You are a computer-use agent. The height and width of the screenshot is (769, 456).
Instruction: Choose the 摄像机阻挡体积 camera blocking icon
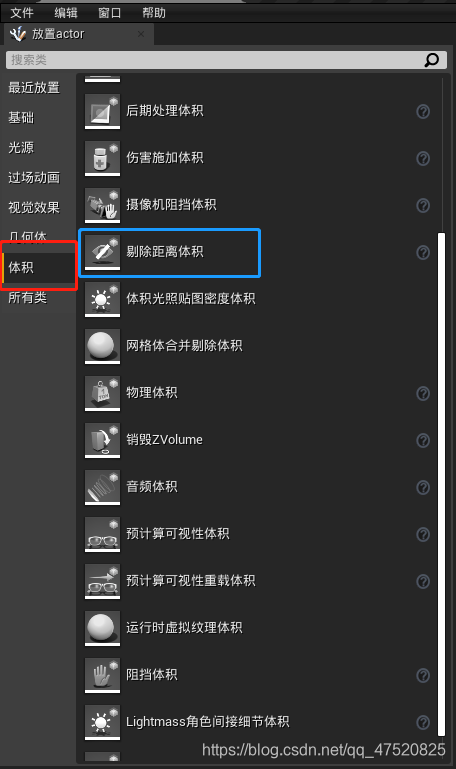[x=102, y=205]
